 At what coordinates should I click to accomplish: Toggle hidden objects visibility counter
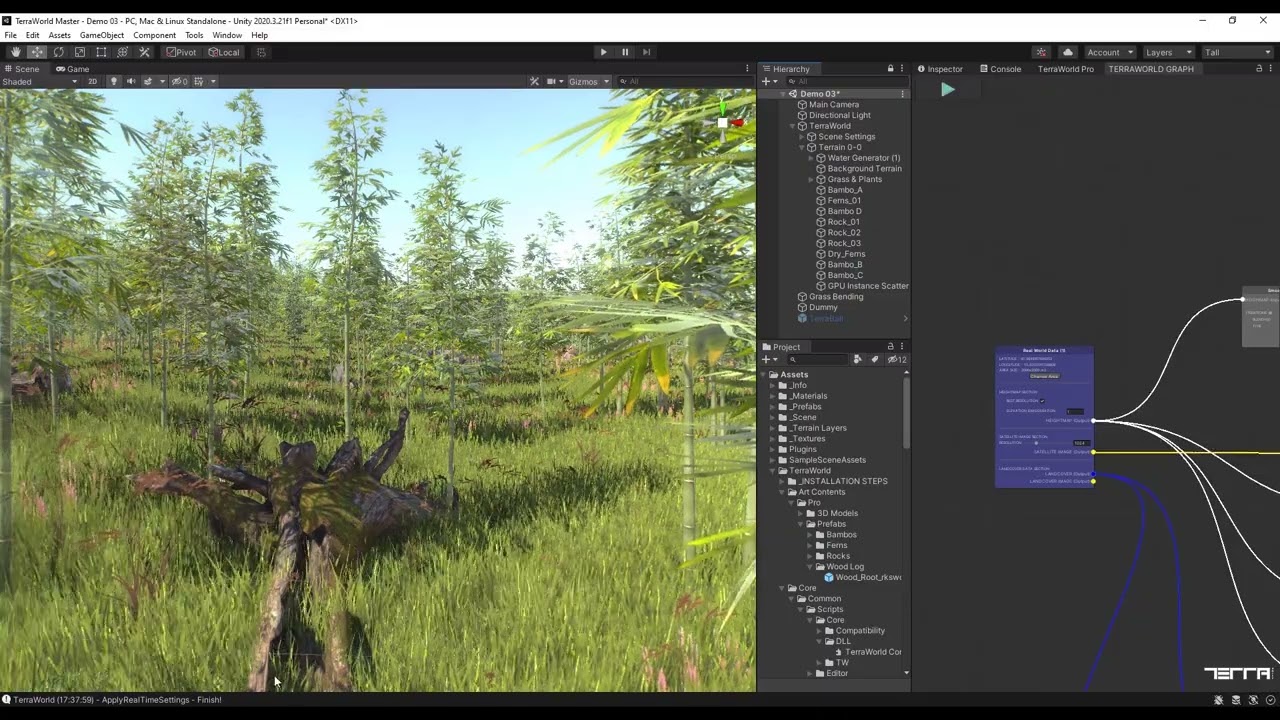point(180,81)
